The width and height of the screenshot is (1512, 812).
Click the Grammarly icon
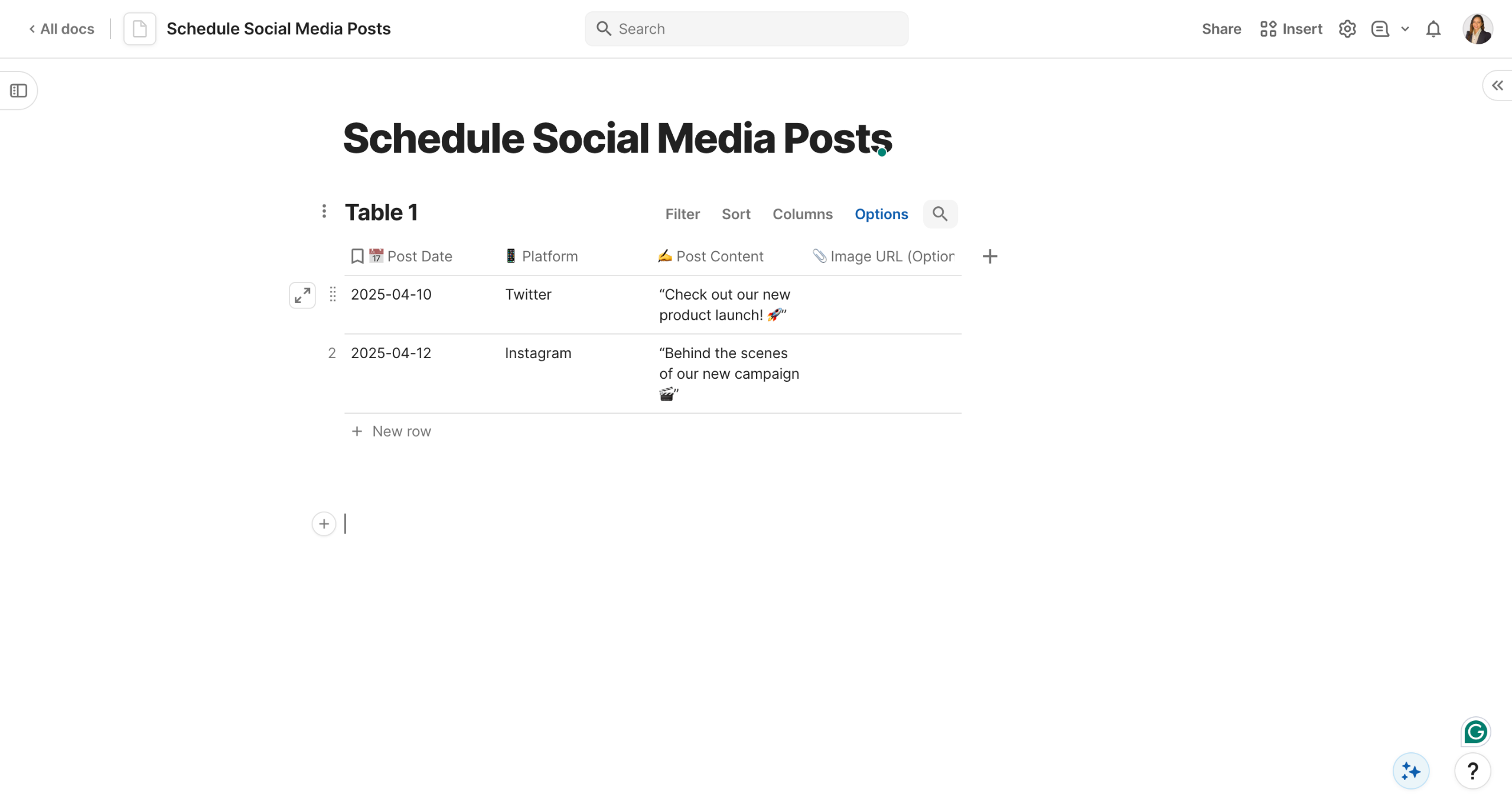coord(1475,732)
